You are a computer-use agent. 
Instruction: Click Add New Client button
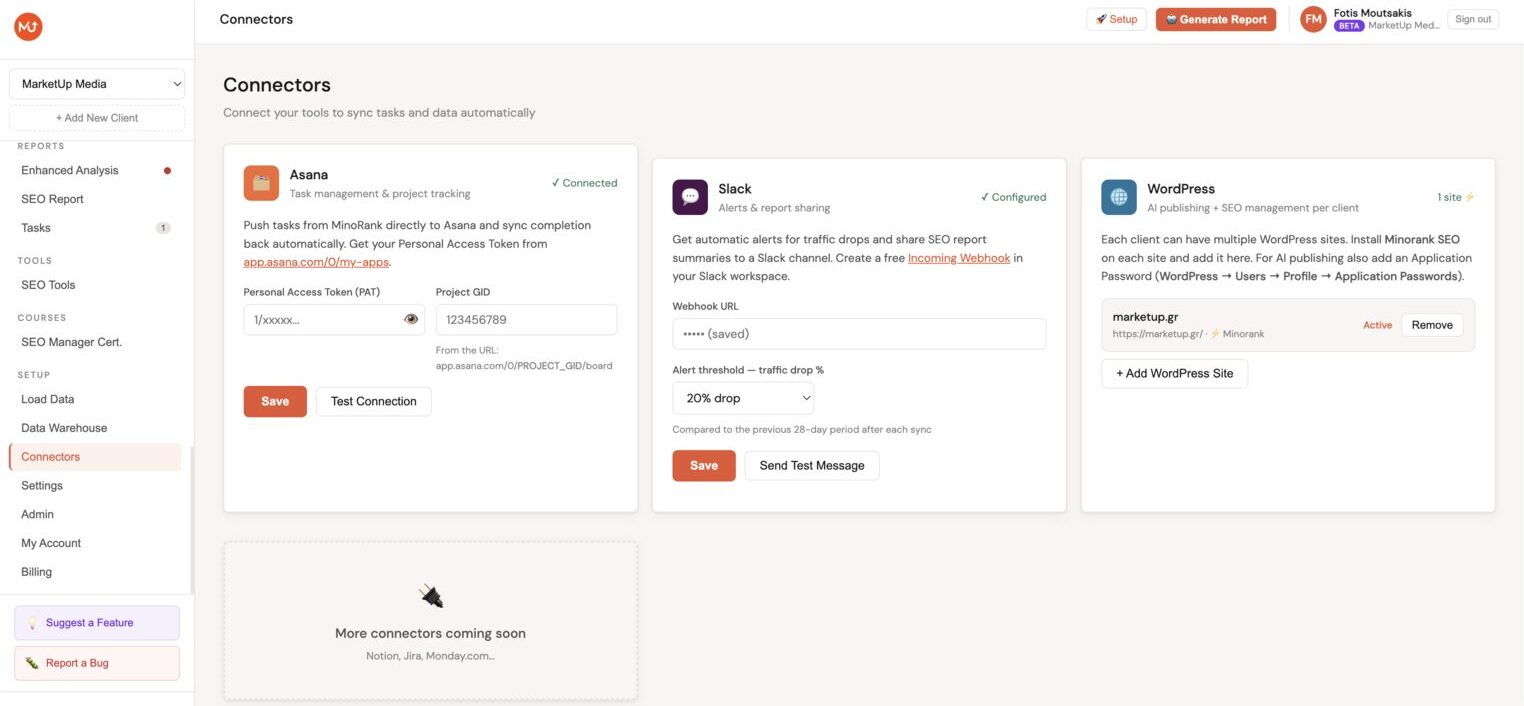pyautogui.click(x=97, y=118)
